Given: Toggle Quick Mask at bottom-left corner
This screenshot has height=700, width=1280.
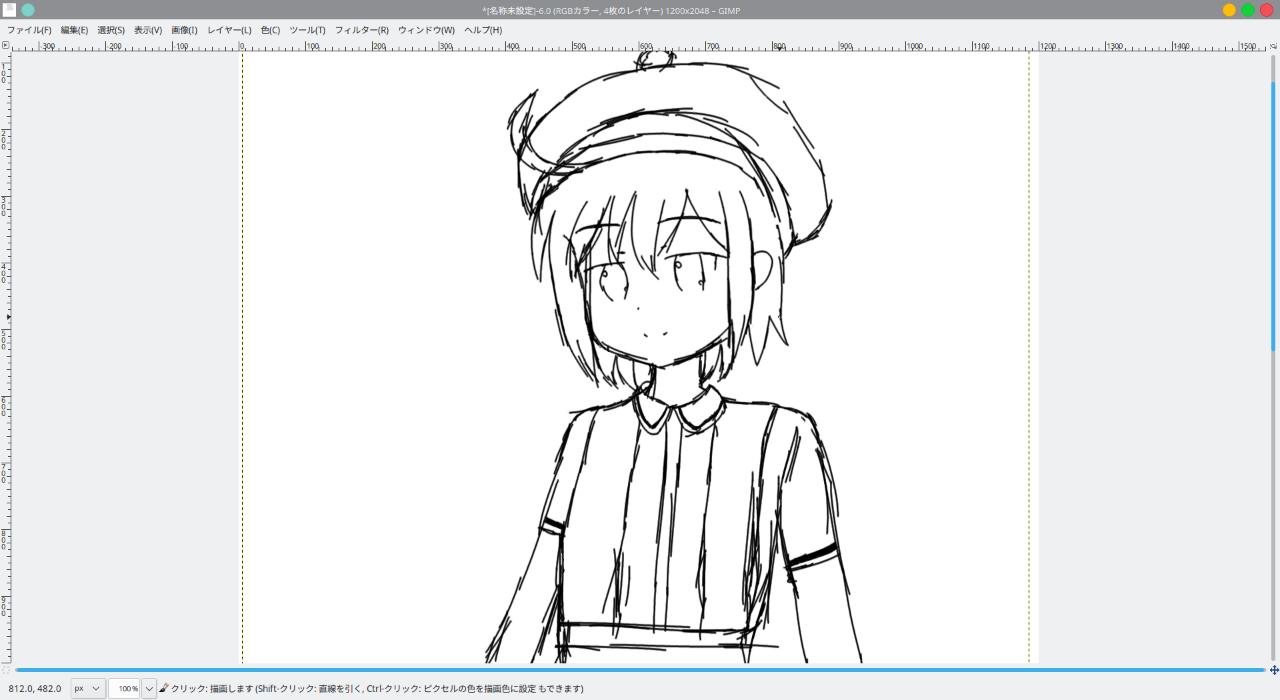Looking at the screenshot, I should [5, 670].
